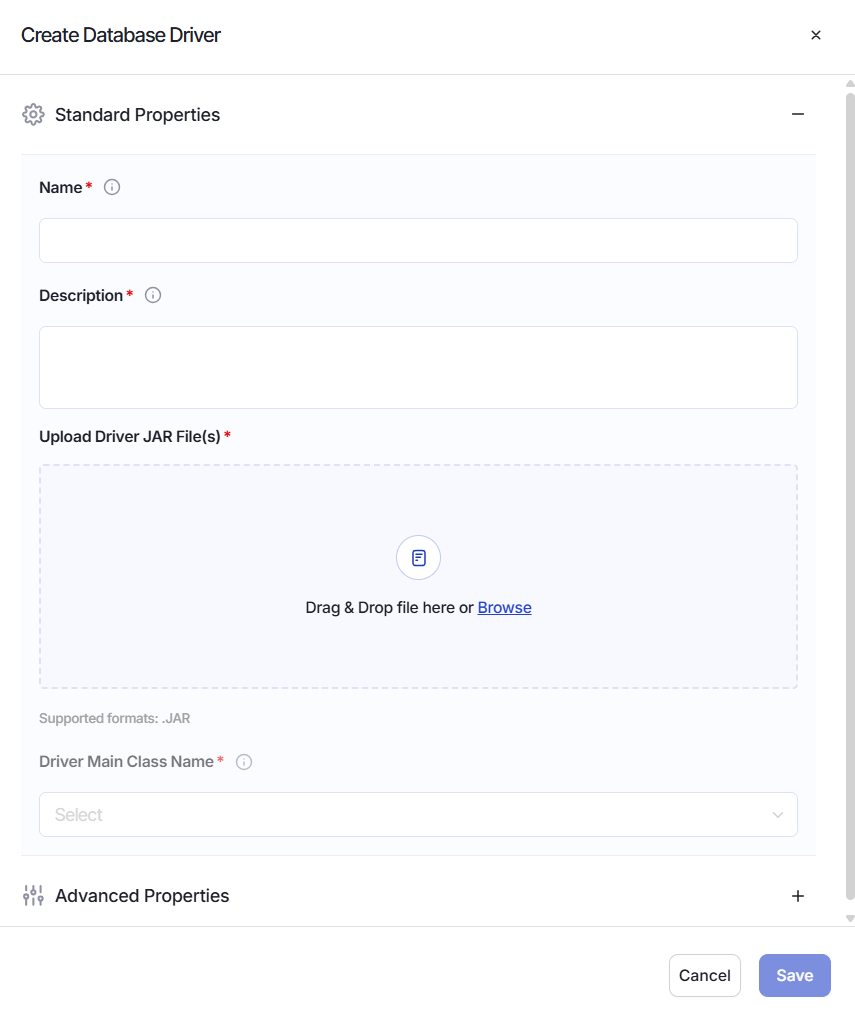Screen dimensions: 855x1011
Task: Click the Browse link to choose a file
Action: tap(504, 607)
